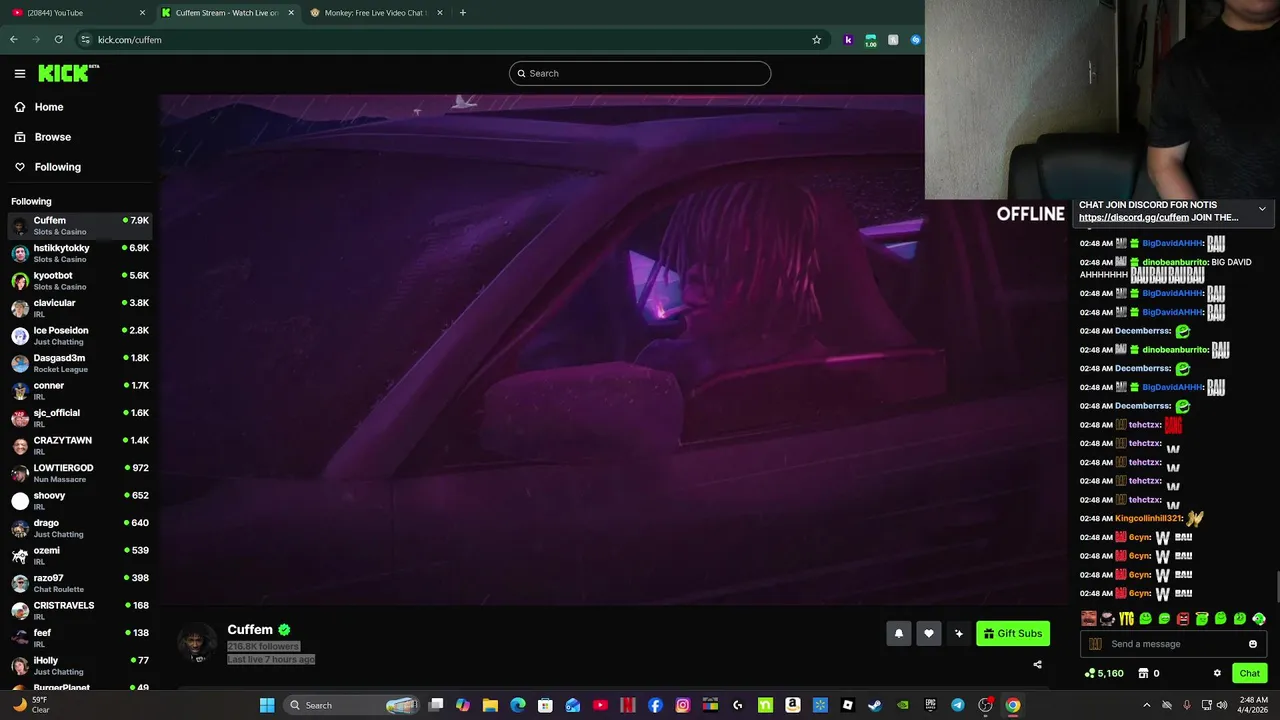Open the discord.gg/cuffem link
Image resolution: width=1280 pixels, height=720 pixels.
[1134, 217]
